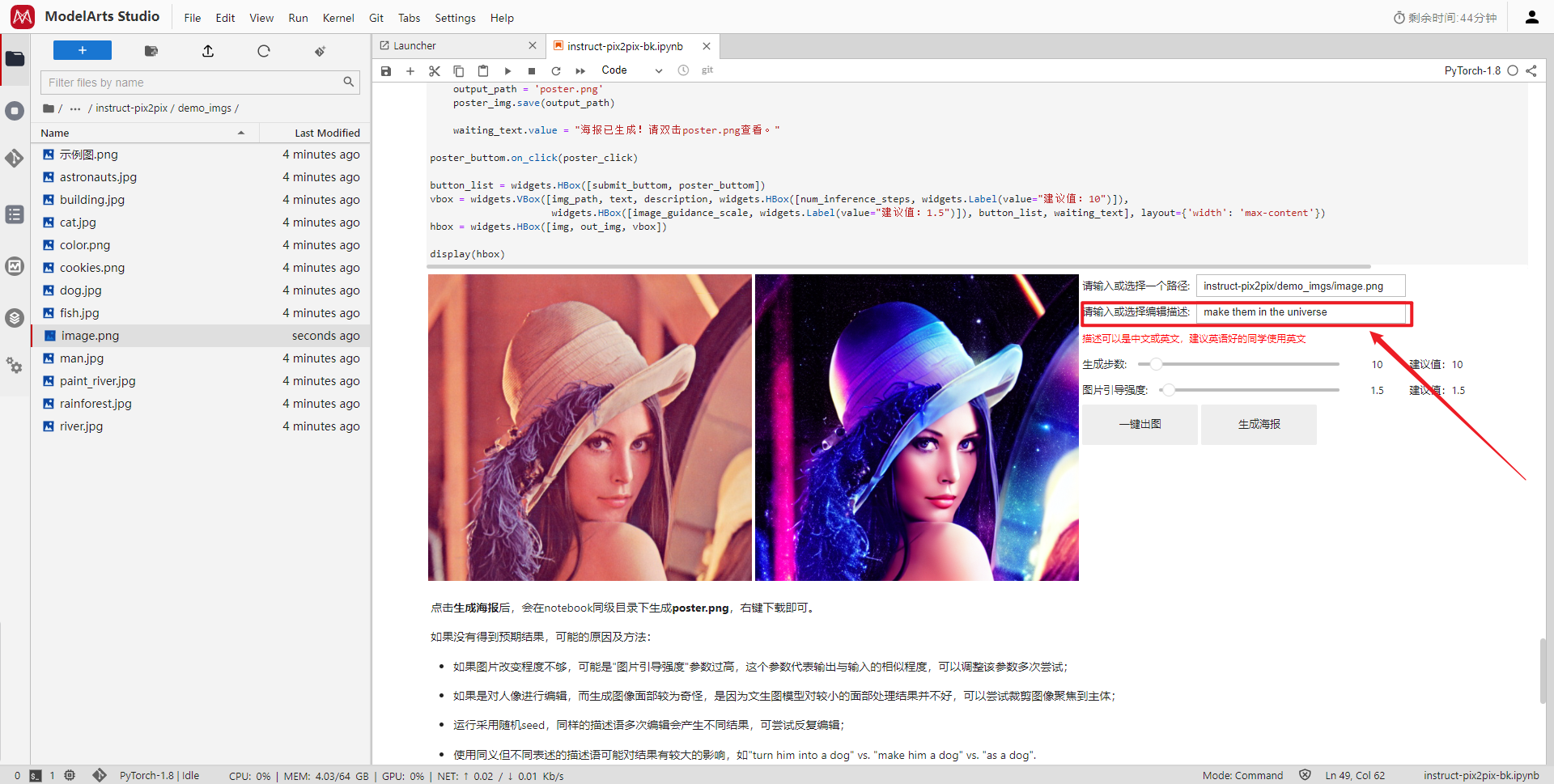
Task: Click the share icon beside kernel status
Action: 1531,70
